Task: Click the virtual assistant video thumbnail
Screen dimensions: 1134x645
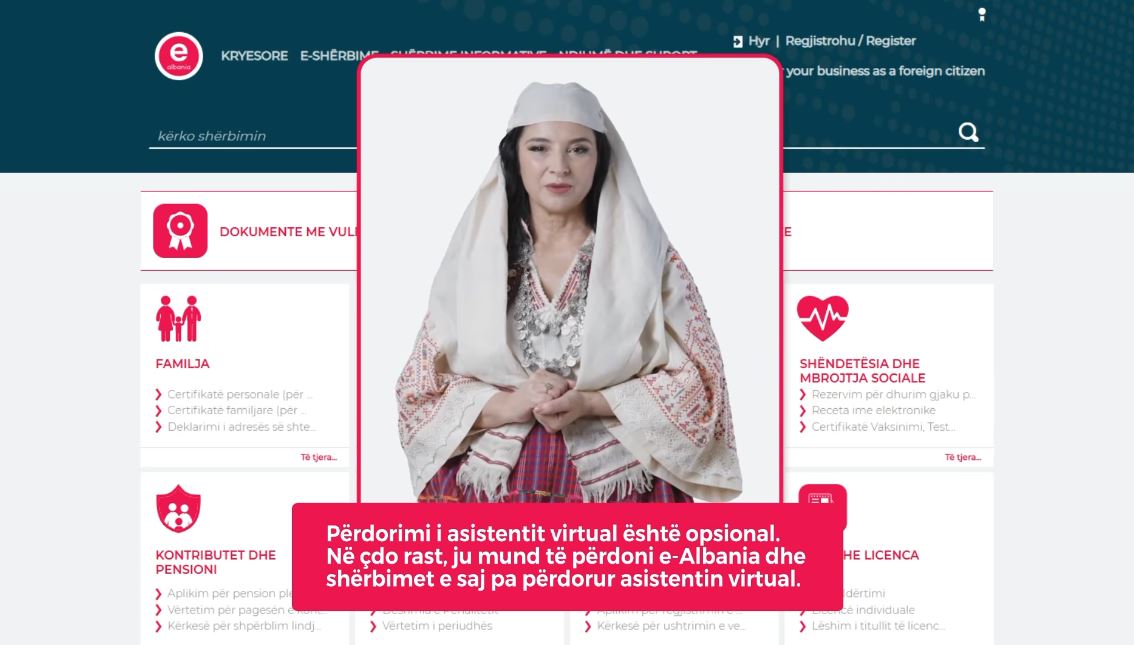Action: [571, 280]
